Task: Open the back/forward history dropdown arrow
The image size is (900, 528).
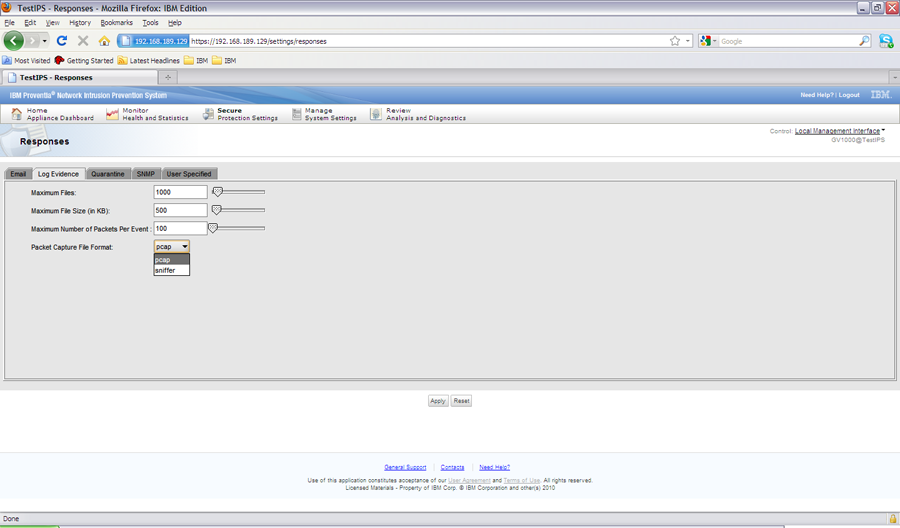Action: point(45,41)
